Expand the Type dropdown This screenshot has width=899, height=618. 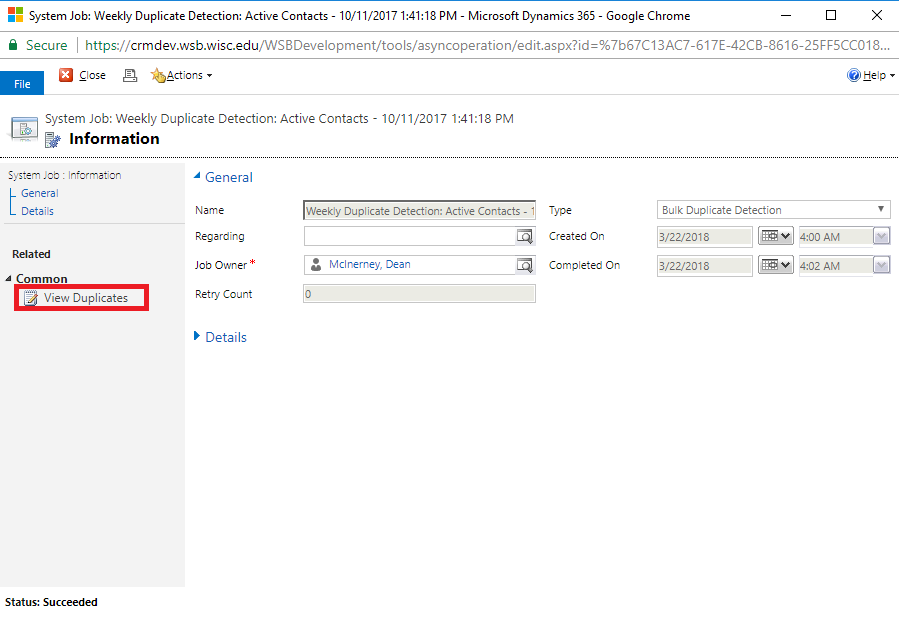(x=881, y=210)
